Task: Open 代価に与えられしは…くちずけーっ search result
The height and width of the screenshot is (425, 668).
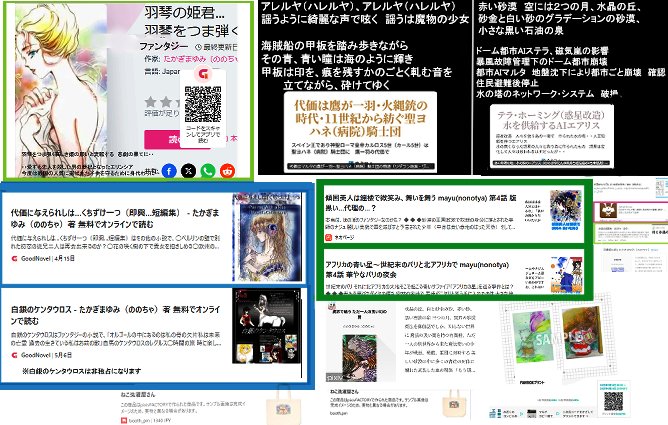Action: [115, 218]
